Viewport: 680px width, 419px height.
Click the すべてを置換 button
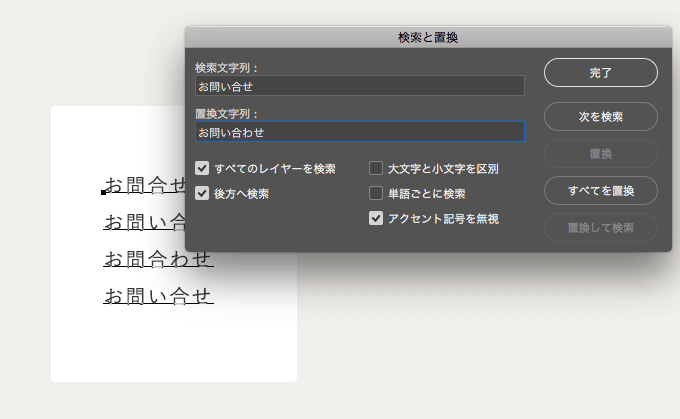(x=601, y=190)
